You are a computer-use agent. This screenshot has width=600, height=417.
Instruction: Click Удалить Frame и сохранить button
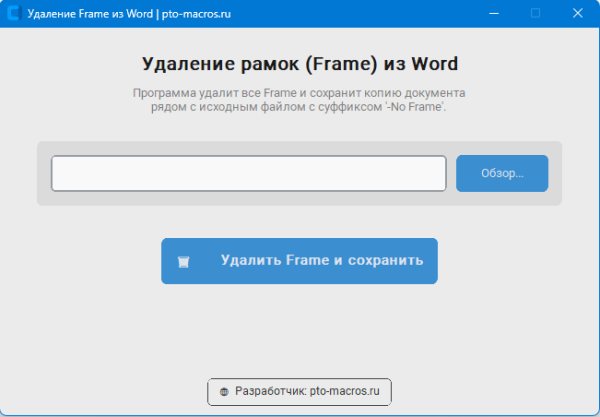299,261
